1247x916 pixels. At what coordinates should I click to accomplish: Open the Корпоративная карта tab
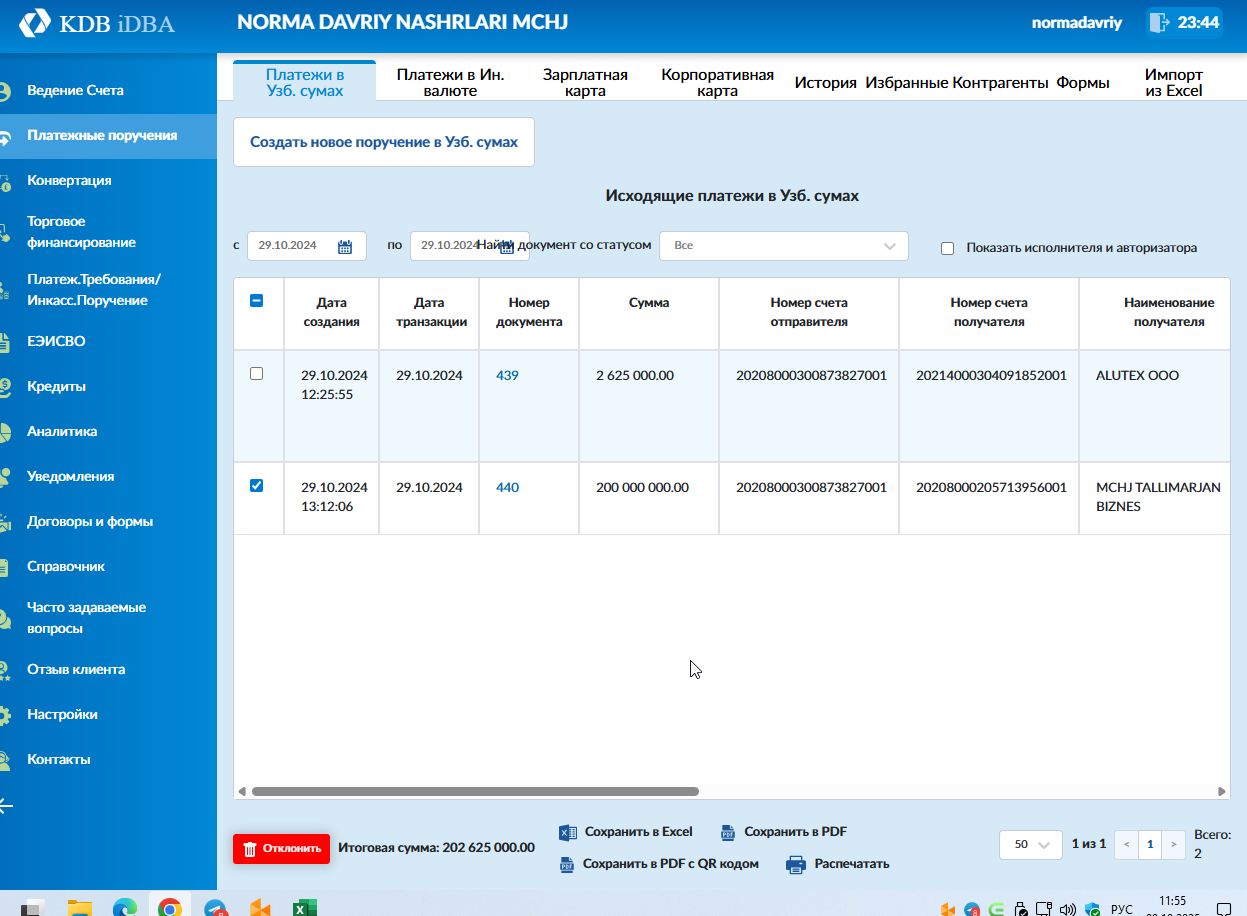(x=718, y=82)
